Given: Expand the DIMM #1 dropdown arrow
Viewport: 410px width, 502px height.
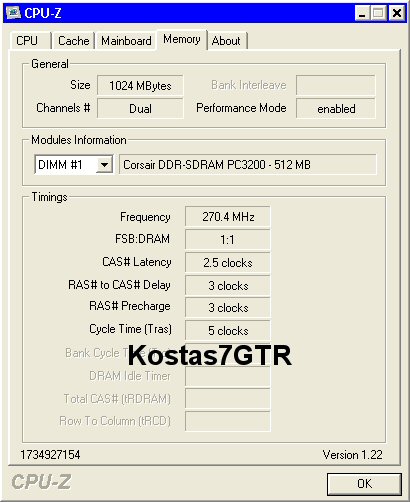Looking at the screenshot, I should click(x=104, y=165).
